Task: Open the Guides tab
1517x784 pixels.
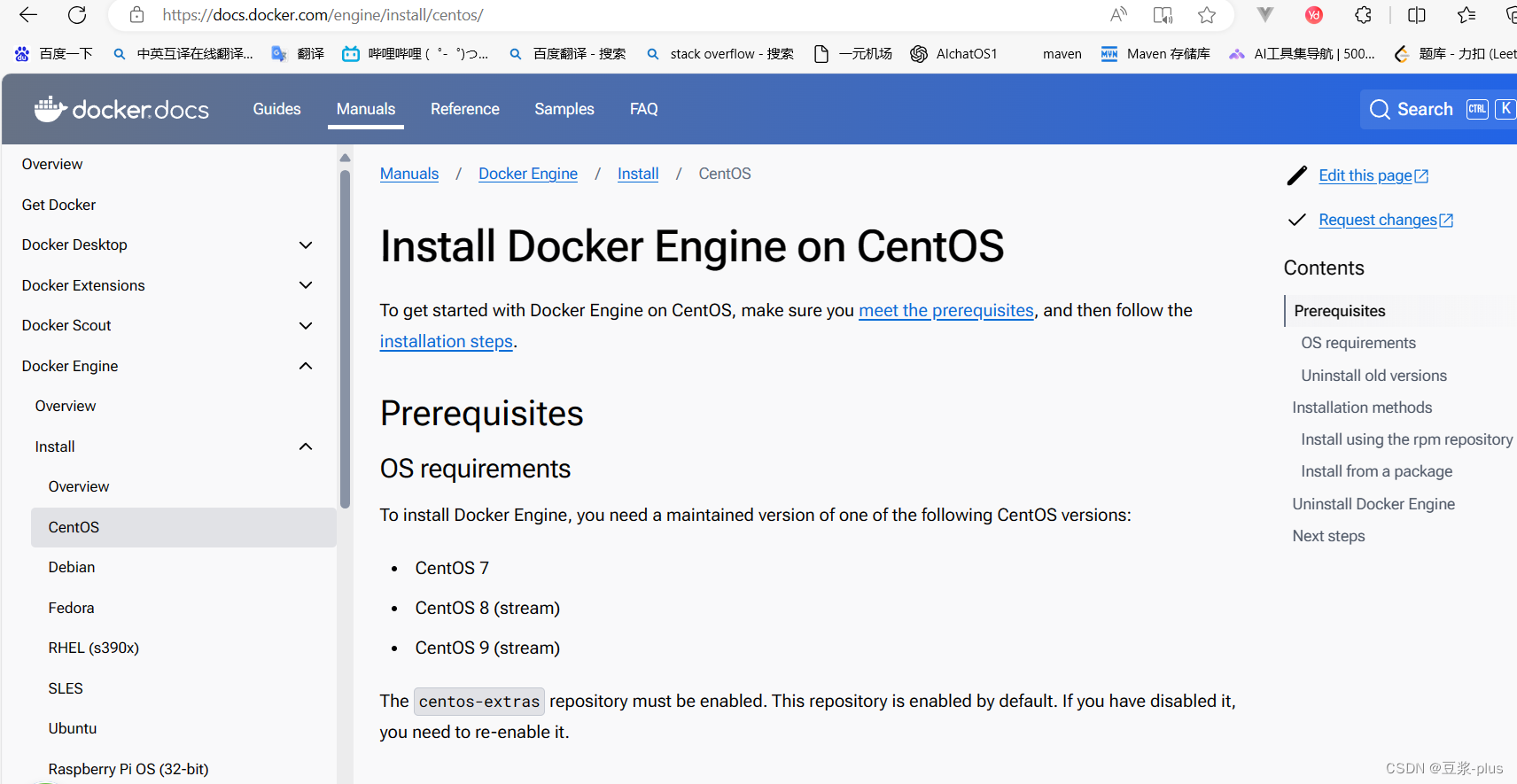Action: click(276, 109)
